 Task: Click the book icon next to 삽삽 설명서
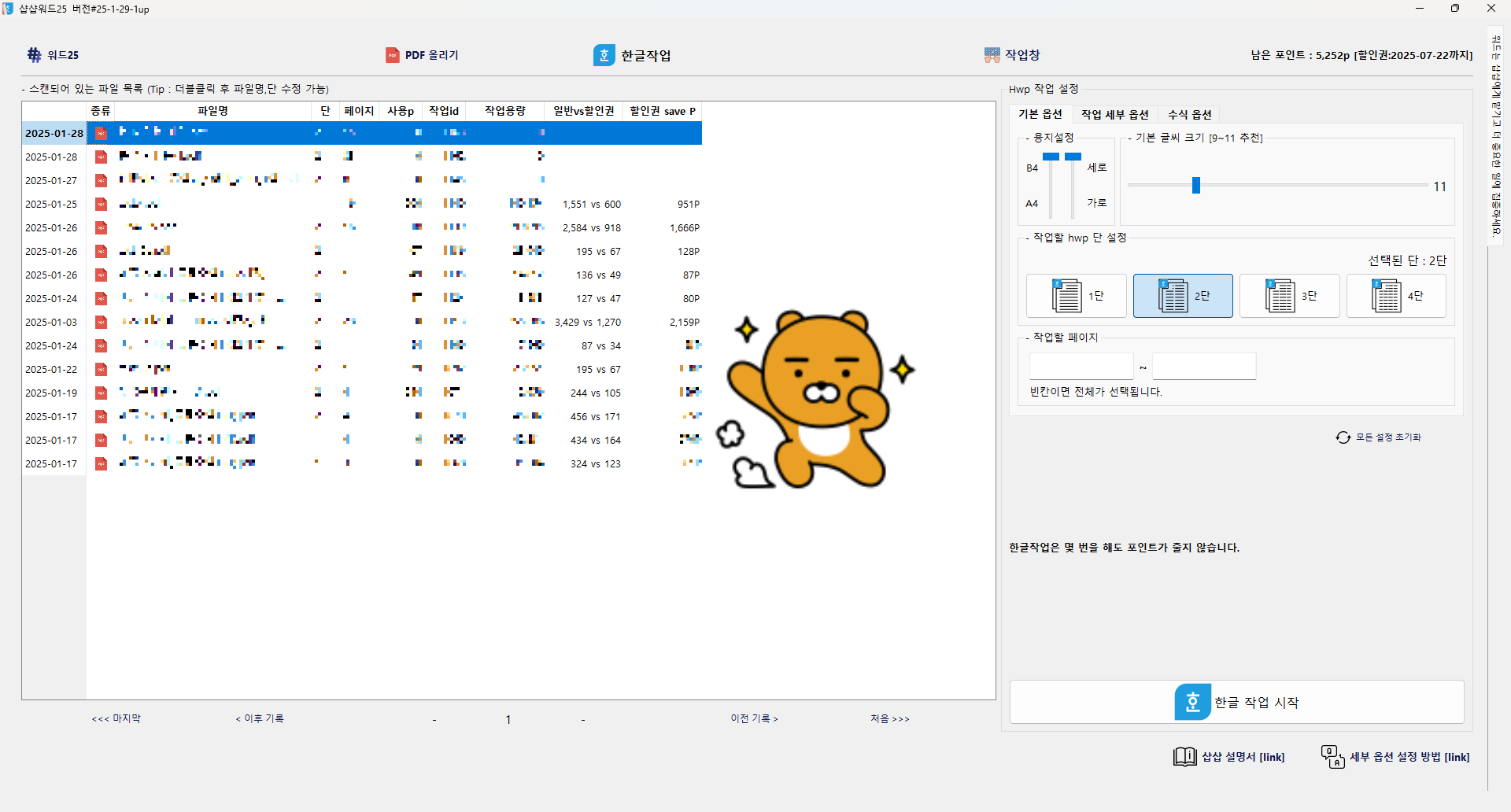[x=1184, y=757]
